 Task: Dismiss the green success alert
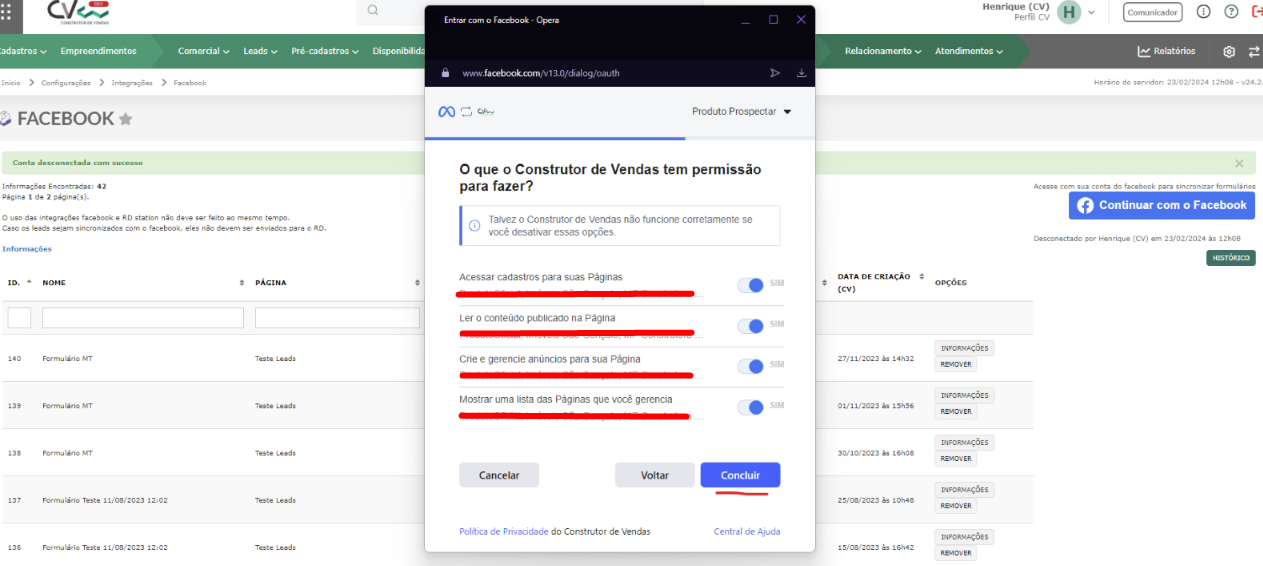click(1239, 163)
